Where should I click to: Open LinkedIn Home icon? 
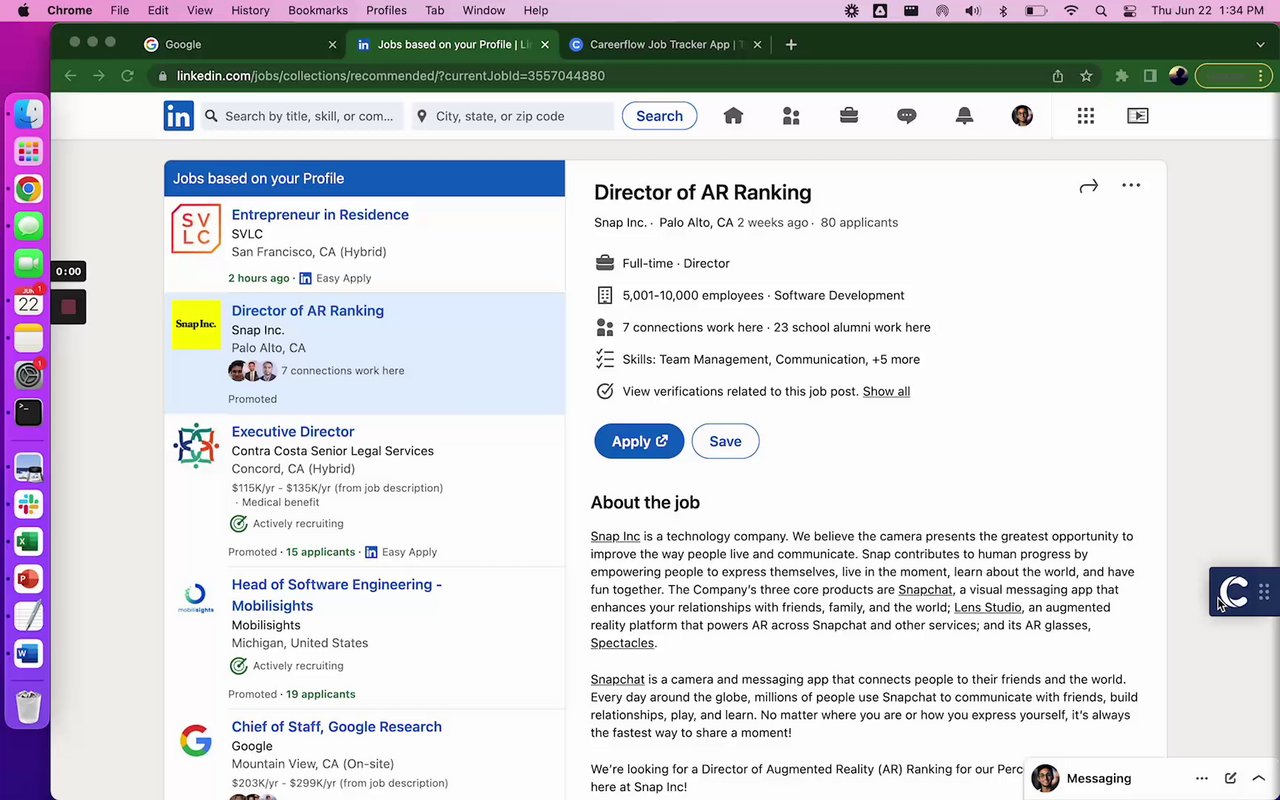click(x=733, y=116)
